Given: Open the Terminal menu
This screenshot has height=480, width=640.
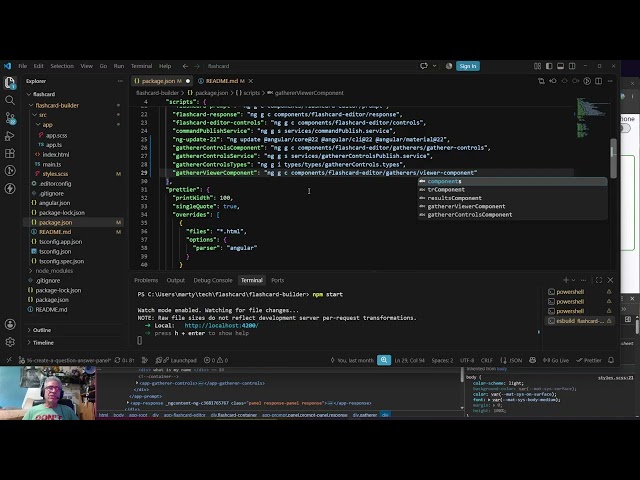Looking at the screenshot, I should point(141,66).
